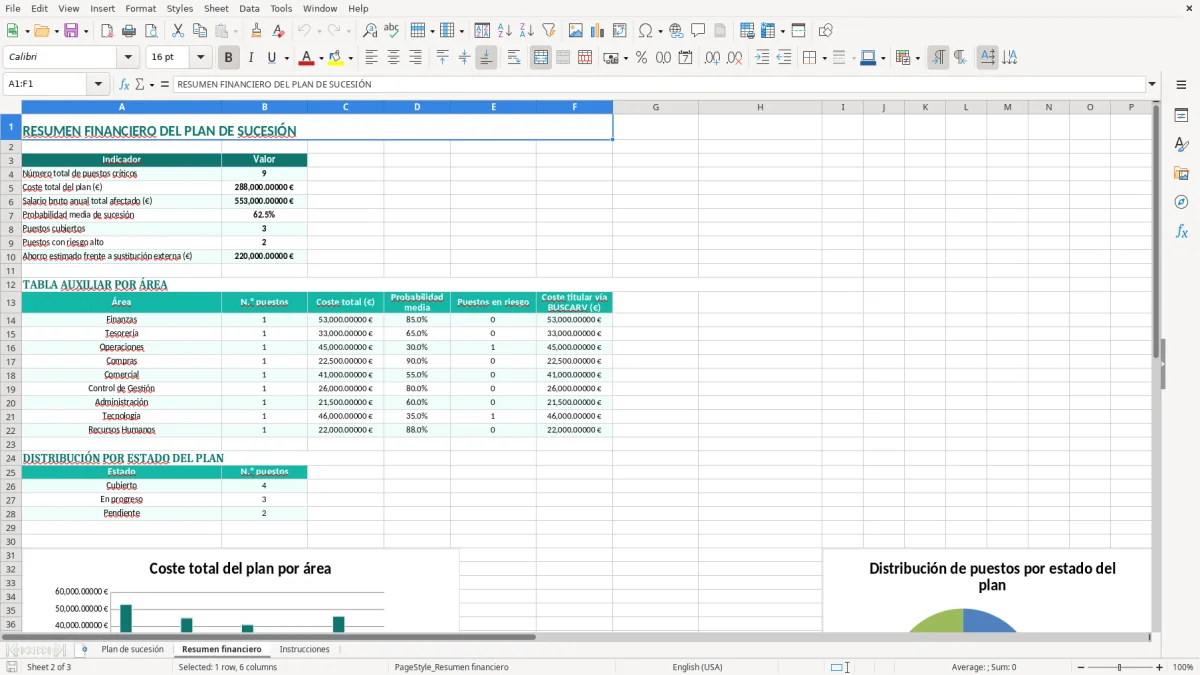Open the sidebar Navigator panel
Screen dimensions: 1200x675
click(1181, 202)
